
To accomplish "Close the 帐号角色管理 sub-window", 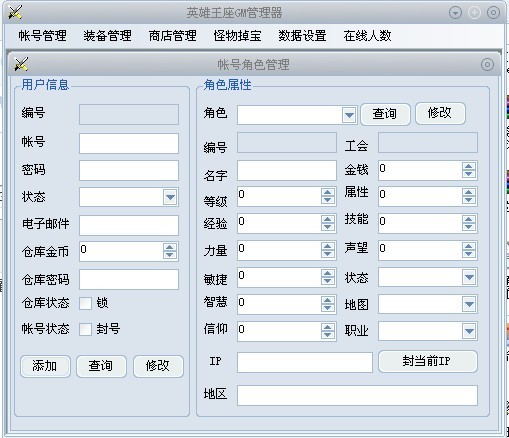I will click(487, 64).
